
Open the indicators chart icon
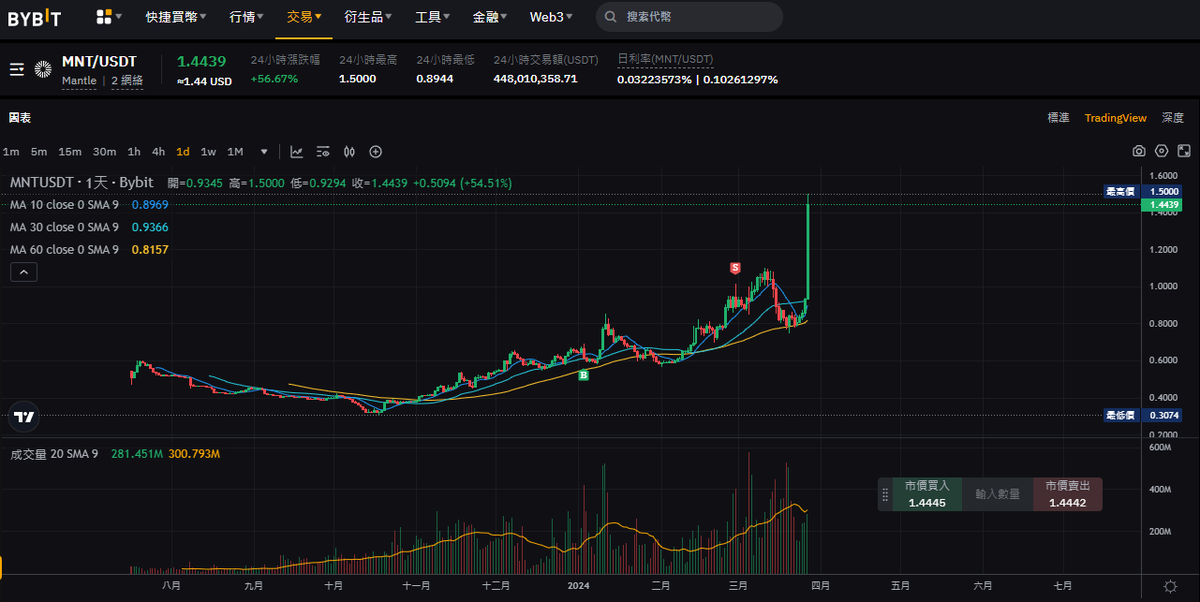tap(297, 152)
